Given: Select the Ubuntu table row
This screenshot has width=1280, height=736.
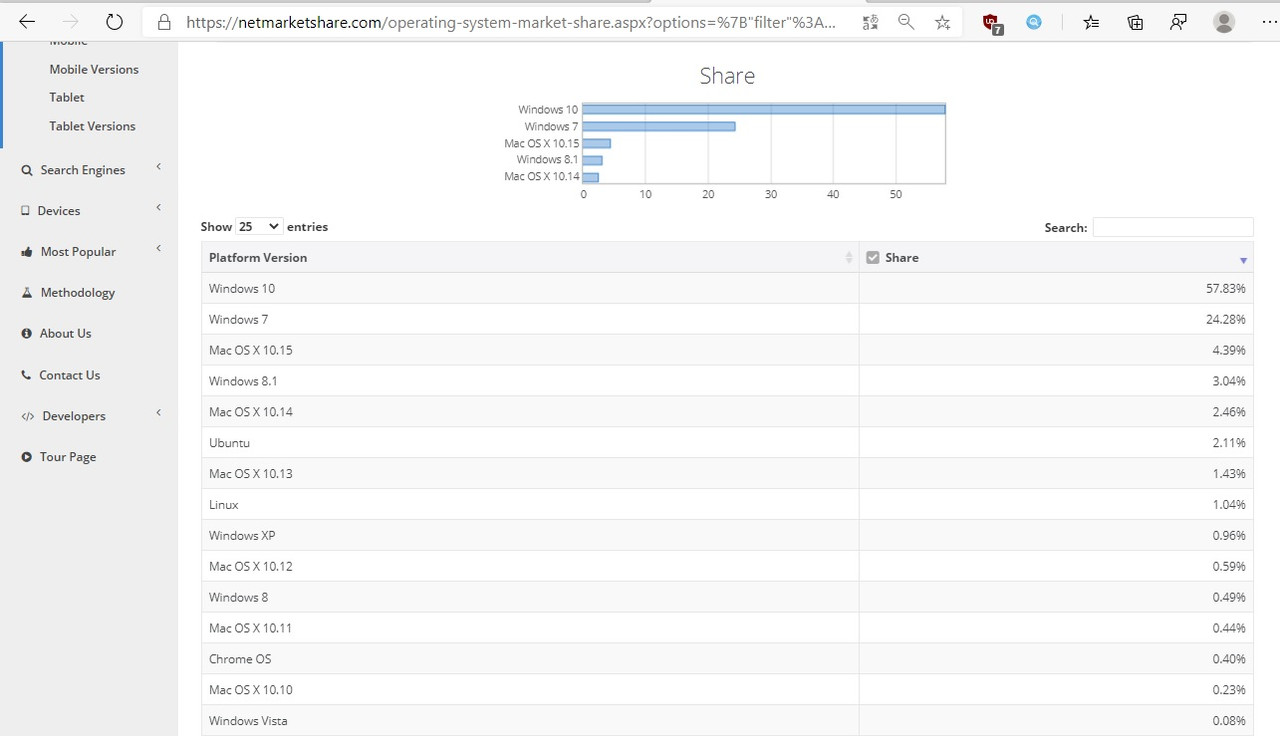Looking at the screenshot, I should 727,443.
